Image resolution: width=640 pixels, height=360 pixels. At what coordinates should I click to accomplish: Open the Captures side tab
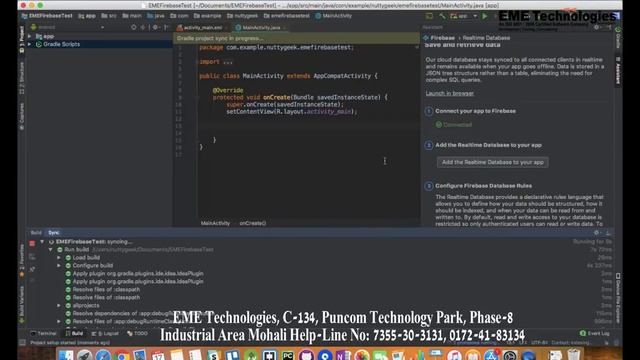22,116
